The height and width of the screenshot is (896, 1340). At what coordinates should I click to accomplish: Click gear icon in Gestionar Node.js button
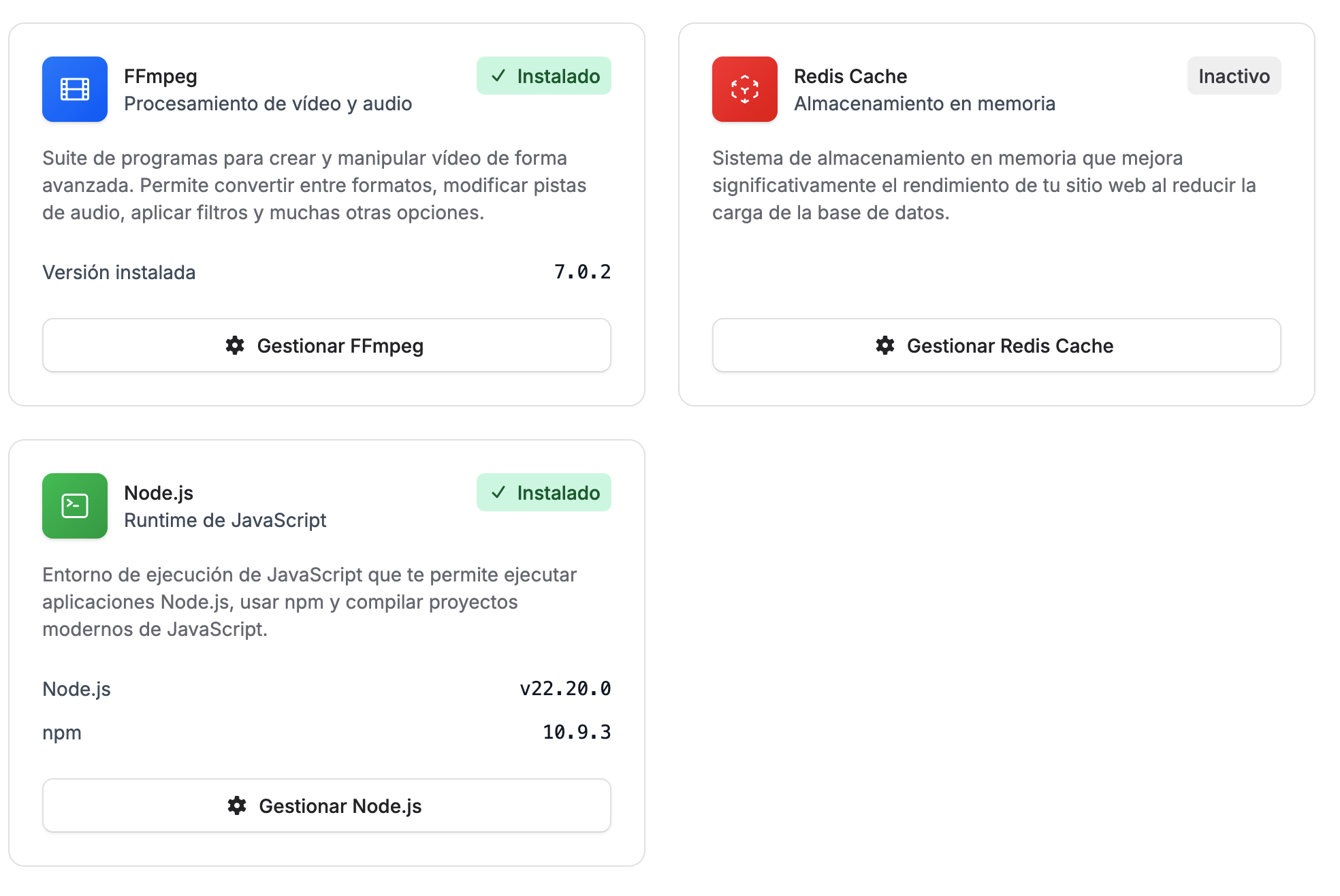coord(237,805)
